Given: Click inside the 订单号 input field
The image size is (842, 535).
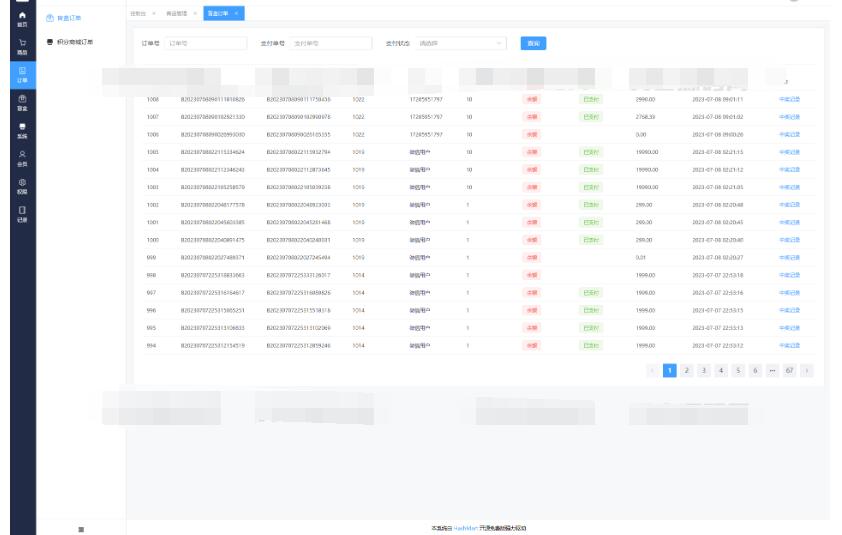Looking at the screenshot, I should coord(205,44).
